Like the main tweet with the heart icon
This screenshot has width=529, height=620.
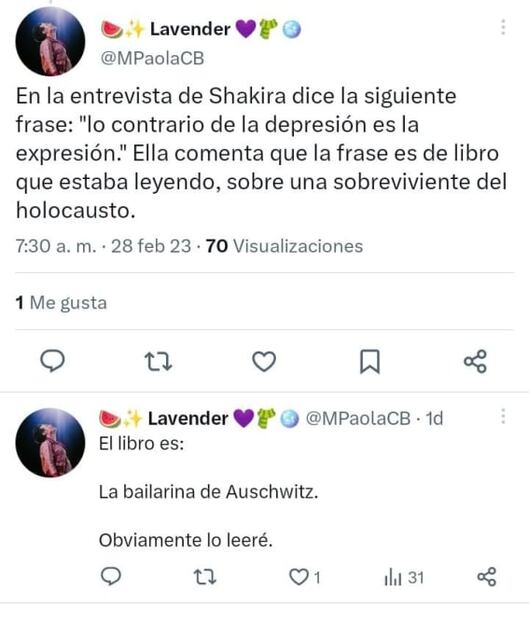[264, 361]
